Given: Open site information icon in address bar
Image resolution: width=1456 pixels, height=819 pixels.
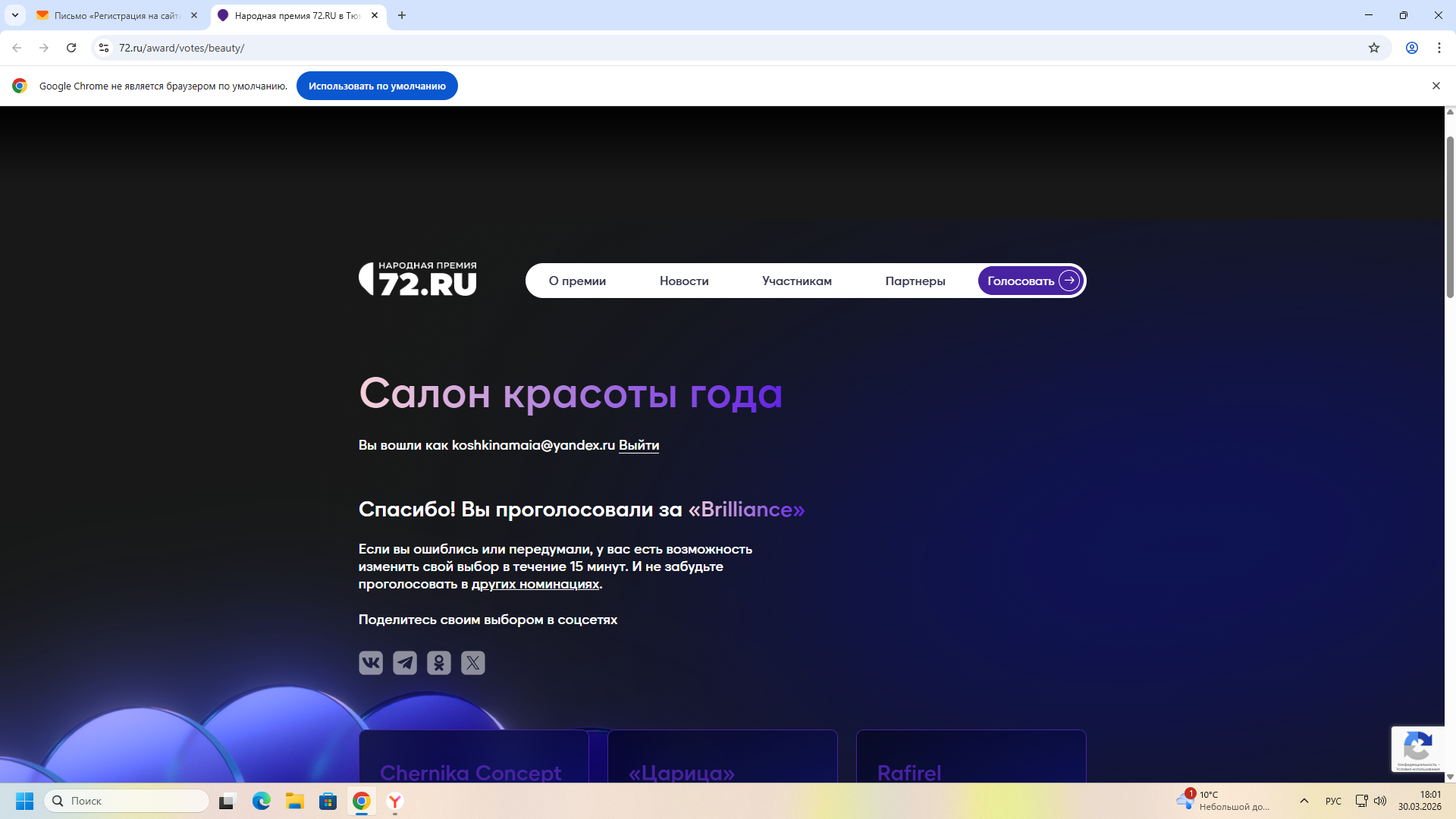Looking at the screenshot, I should [104, 48].
